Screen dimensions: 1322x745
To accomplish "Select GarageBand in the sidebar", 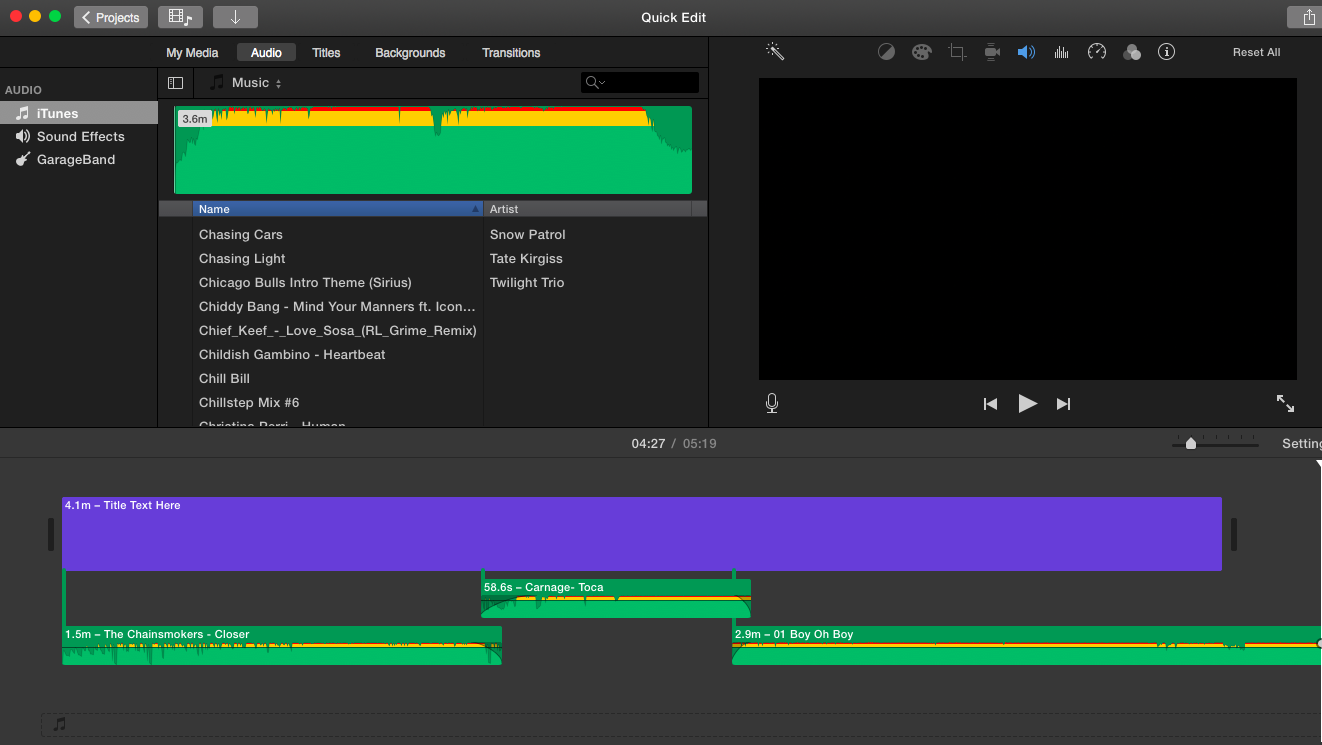I will 79,159.
